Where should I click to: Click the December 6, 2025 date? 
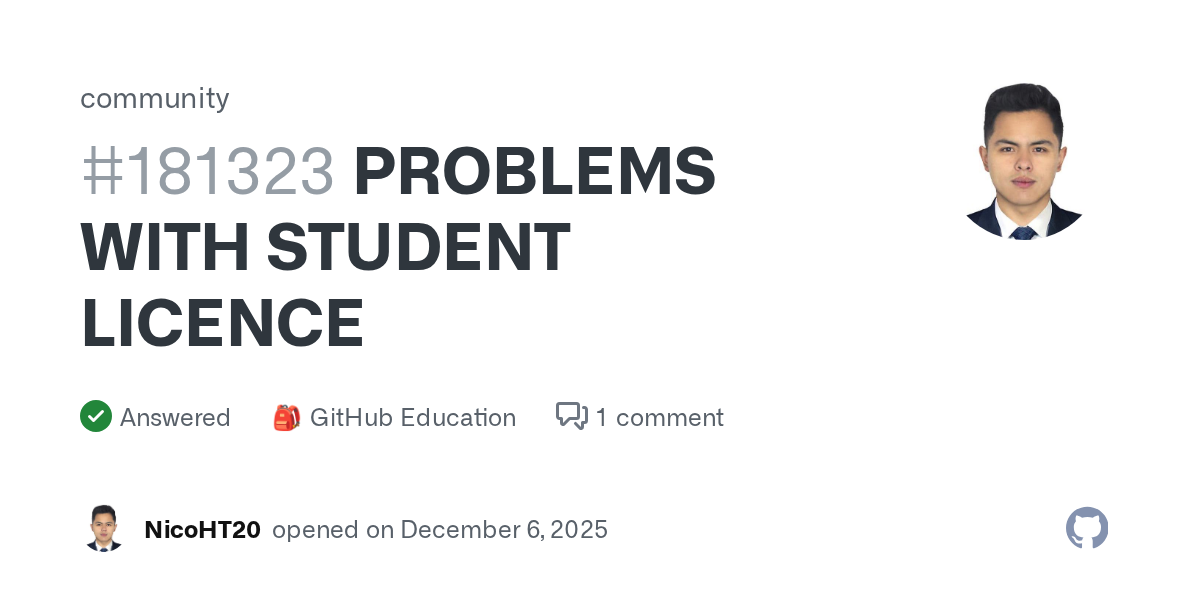click(504, 529)
